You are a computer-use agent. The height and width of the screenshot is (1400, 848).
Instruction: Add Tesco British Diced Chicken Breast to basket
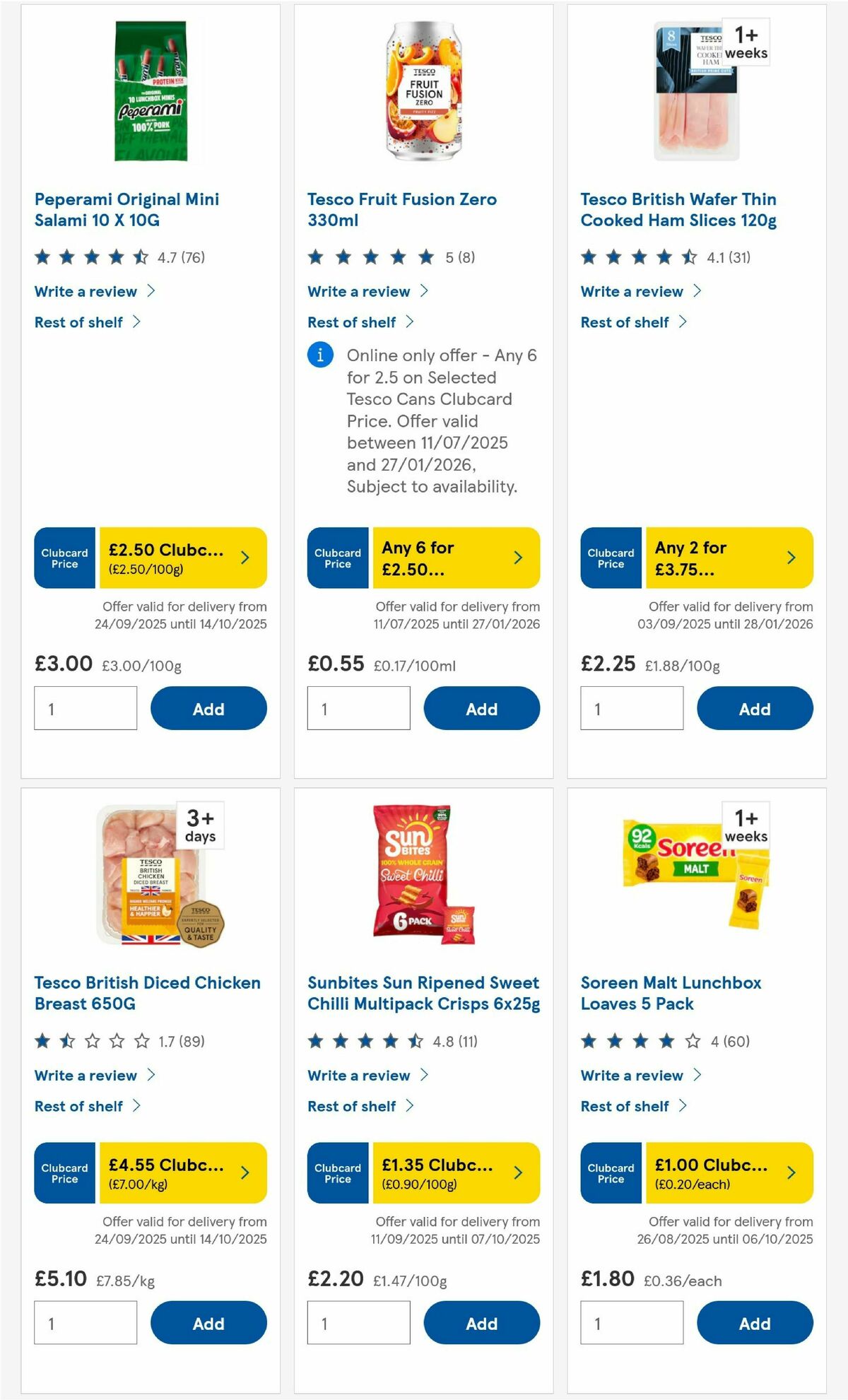click(208, 1323)
